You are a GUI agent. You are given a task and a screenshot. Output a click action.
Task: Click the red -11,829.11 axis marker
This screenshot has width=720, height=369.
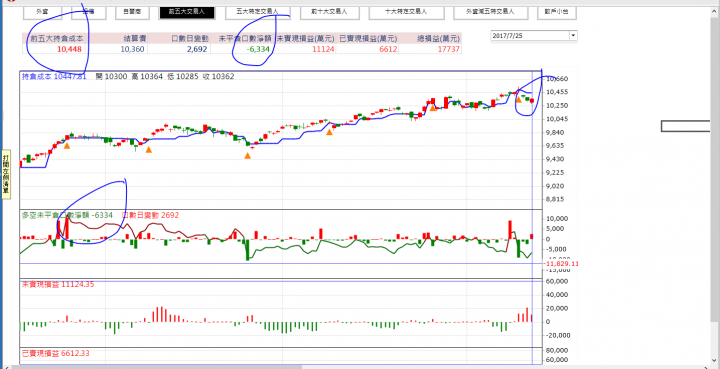pos(561,264)
